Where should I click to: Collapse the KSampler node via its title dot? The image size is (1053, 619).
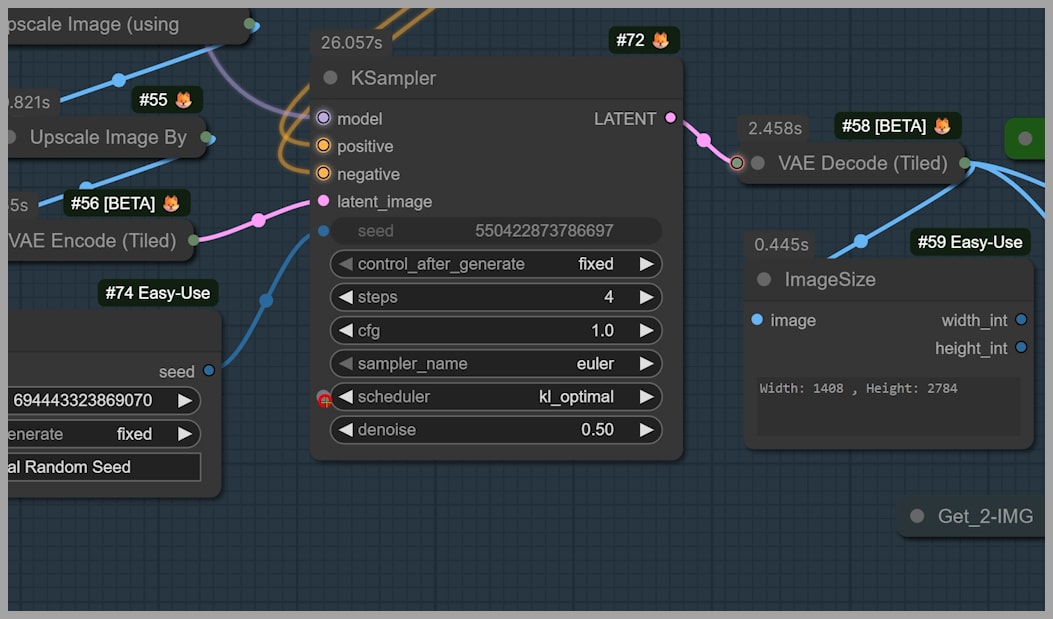click(331, 78)
